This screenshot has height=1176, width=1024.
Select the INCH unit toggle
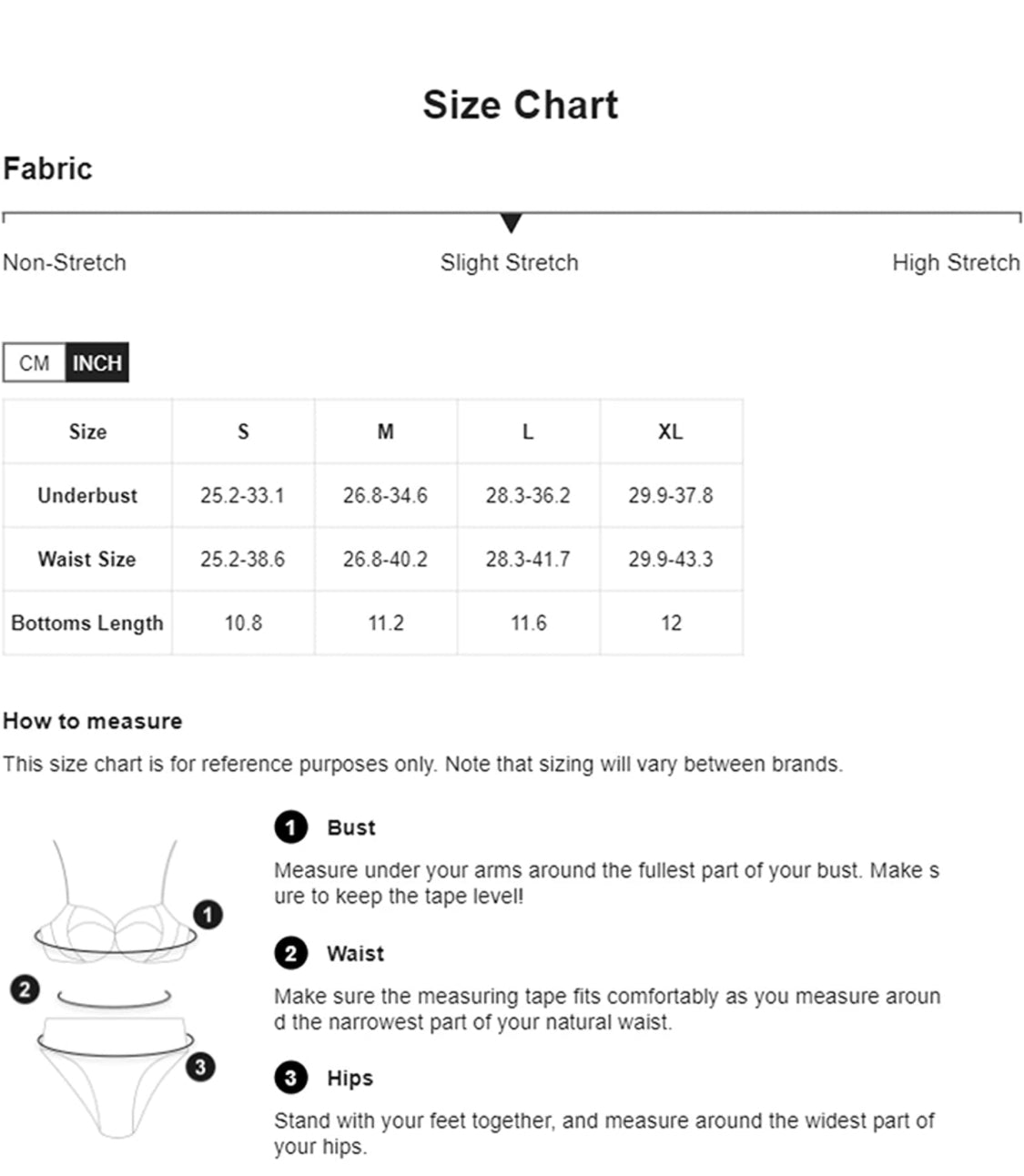click(96, 363)
